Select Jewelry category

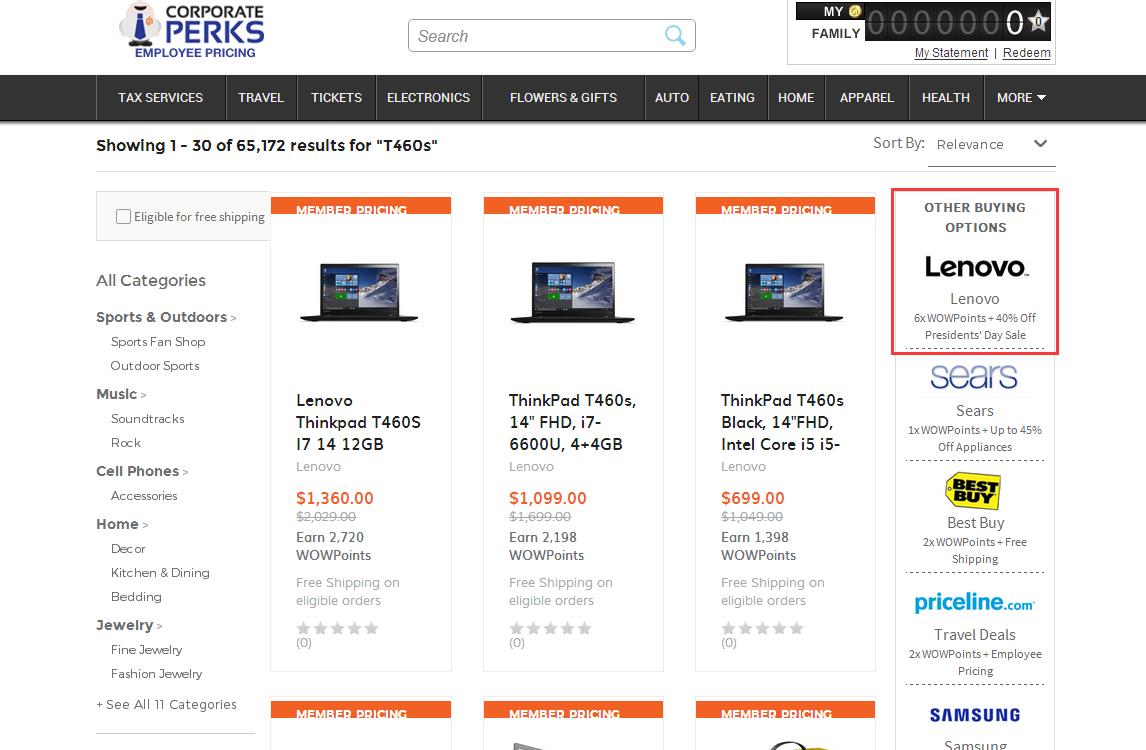(125, 625)
